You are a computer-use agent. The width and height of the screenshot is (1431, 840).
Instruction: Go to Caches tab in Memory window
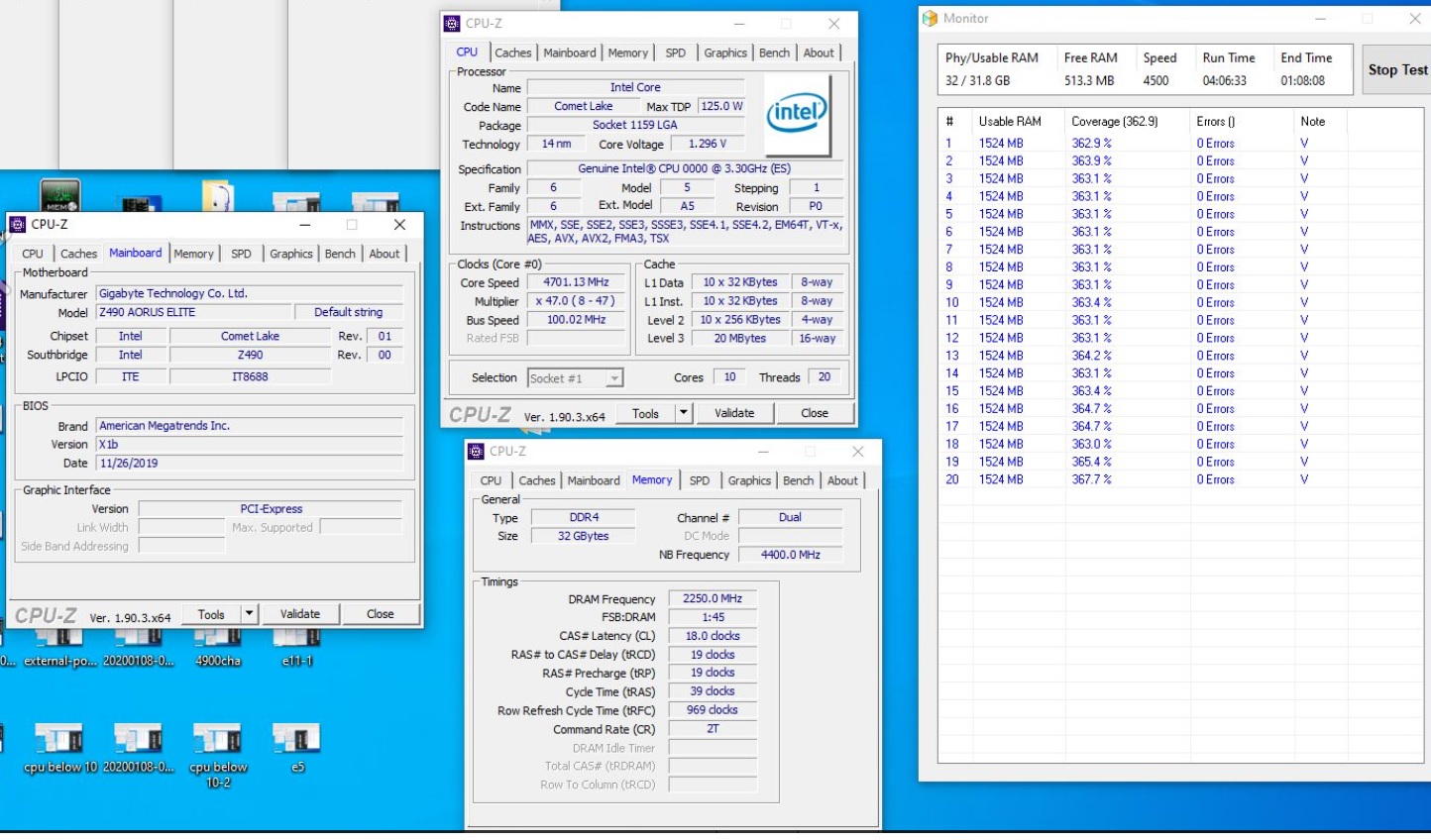coord(536,481)
